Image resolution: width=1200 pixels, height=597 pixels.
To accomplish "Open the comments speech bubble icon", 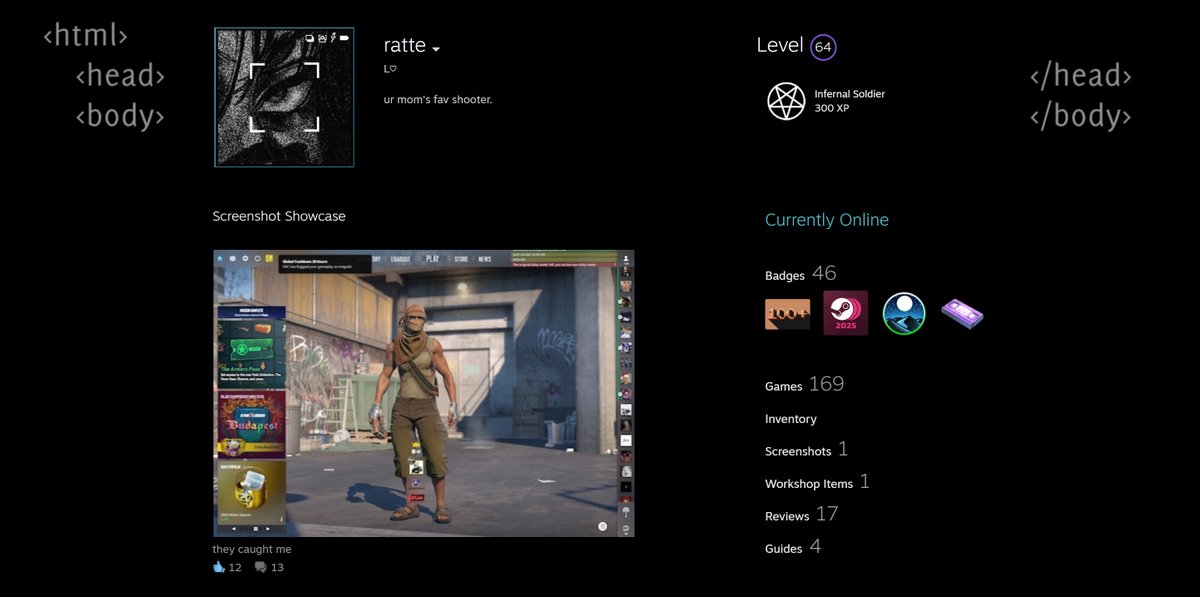I will click(261, 567).
